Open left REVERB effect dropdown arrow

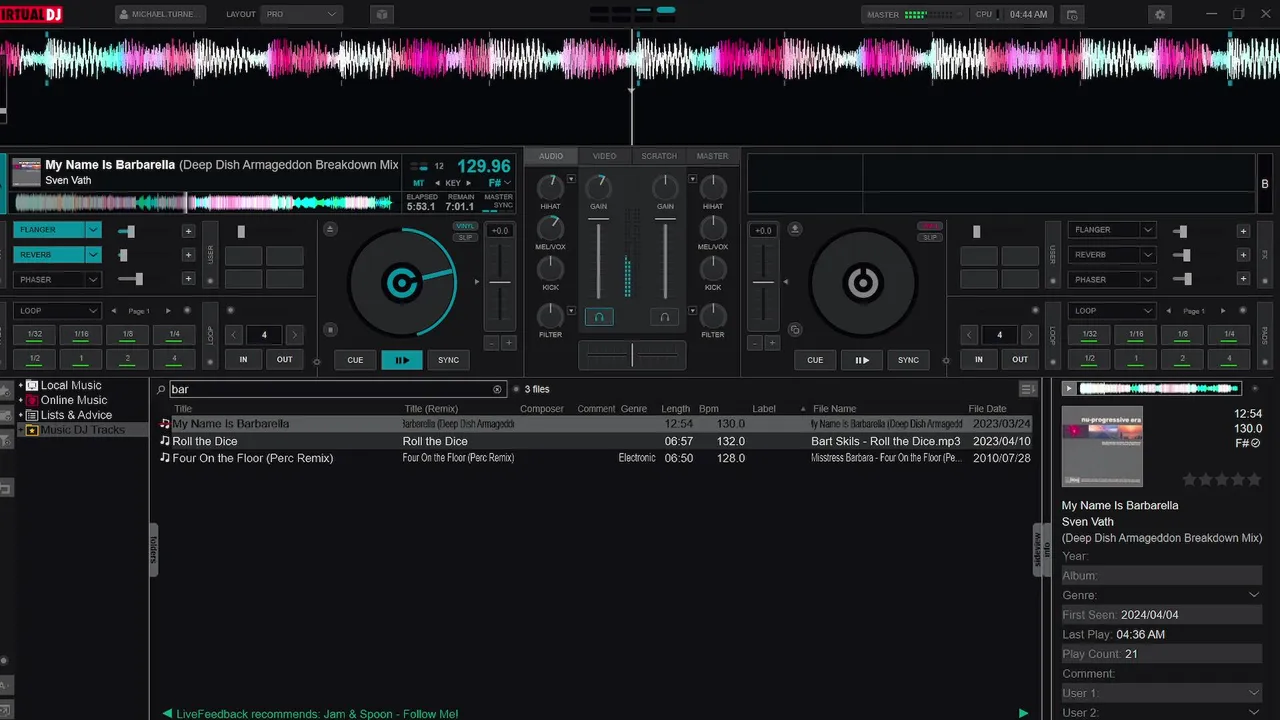point(93,255)
